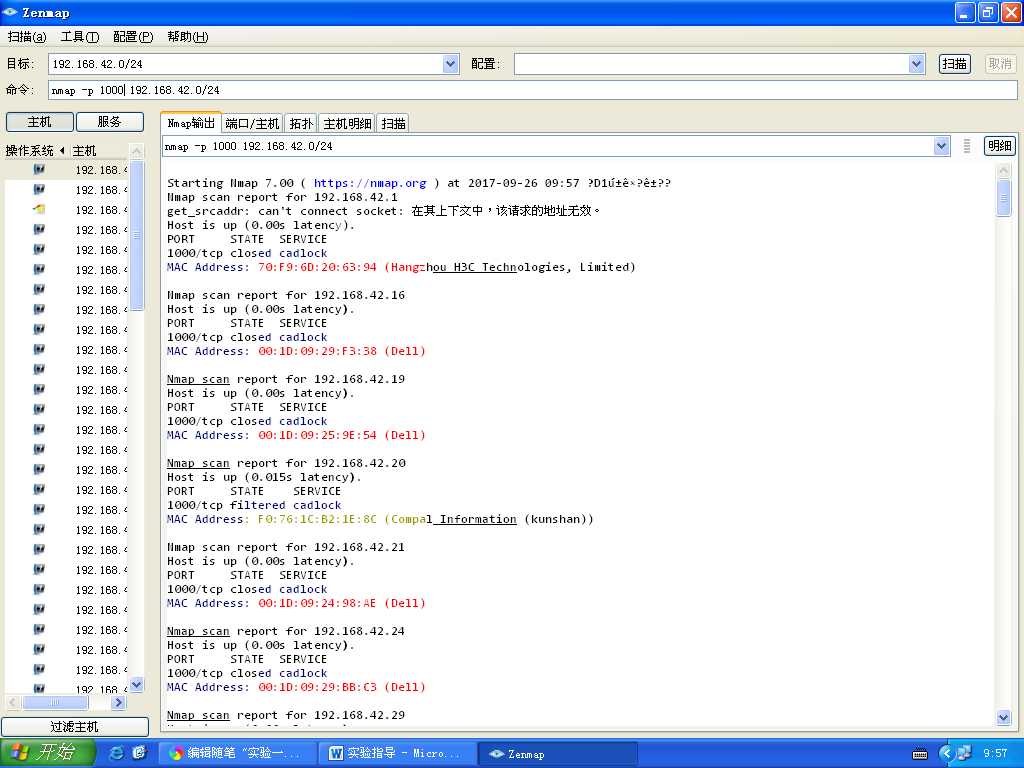1024x768 pixels.
Task: Open the 工具(T) menu
Action: pyautogui.click(x=80, y=37)
